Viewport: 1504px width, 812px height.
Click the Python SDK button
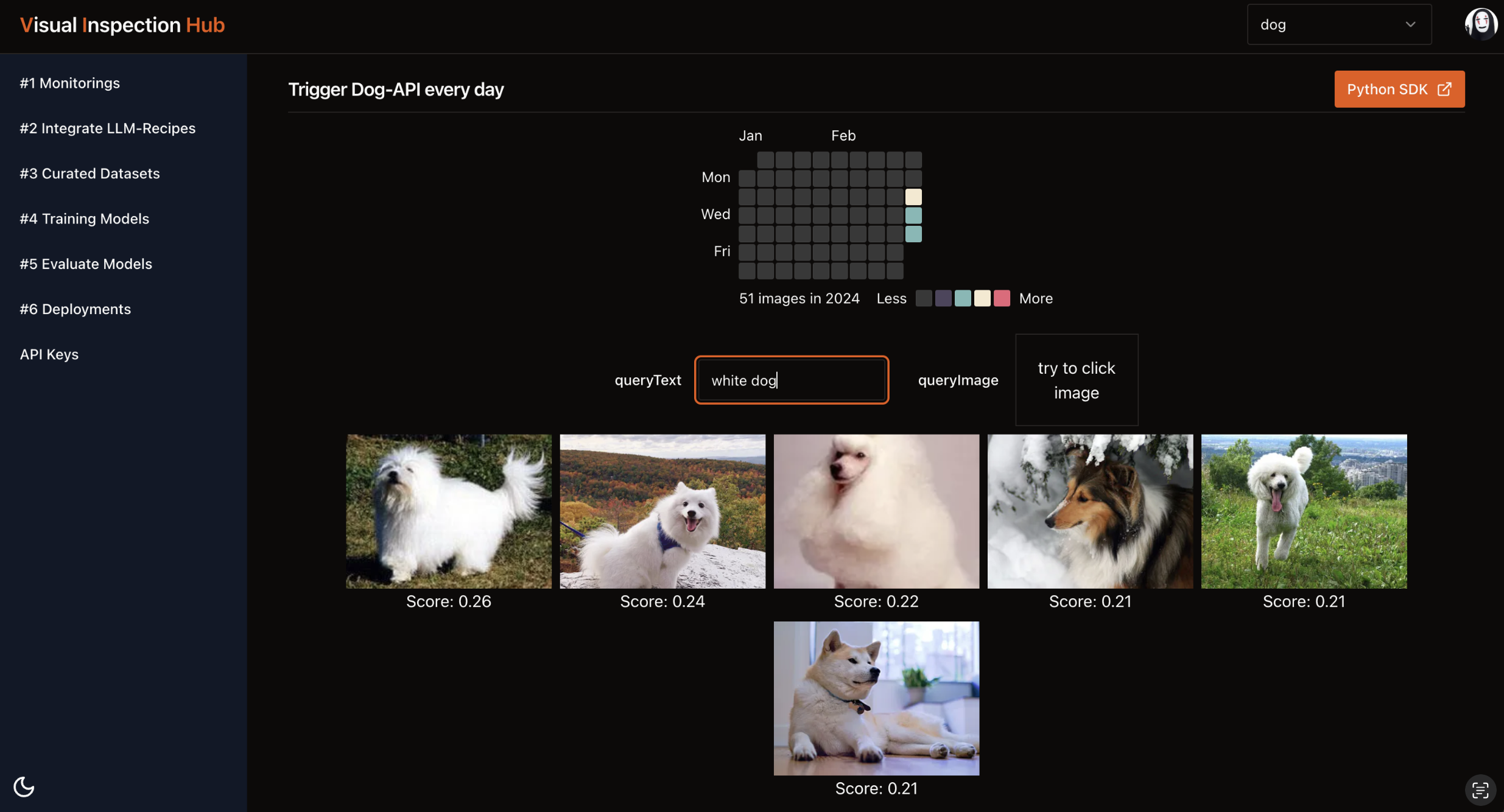coord(1399,89)
